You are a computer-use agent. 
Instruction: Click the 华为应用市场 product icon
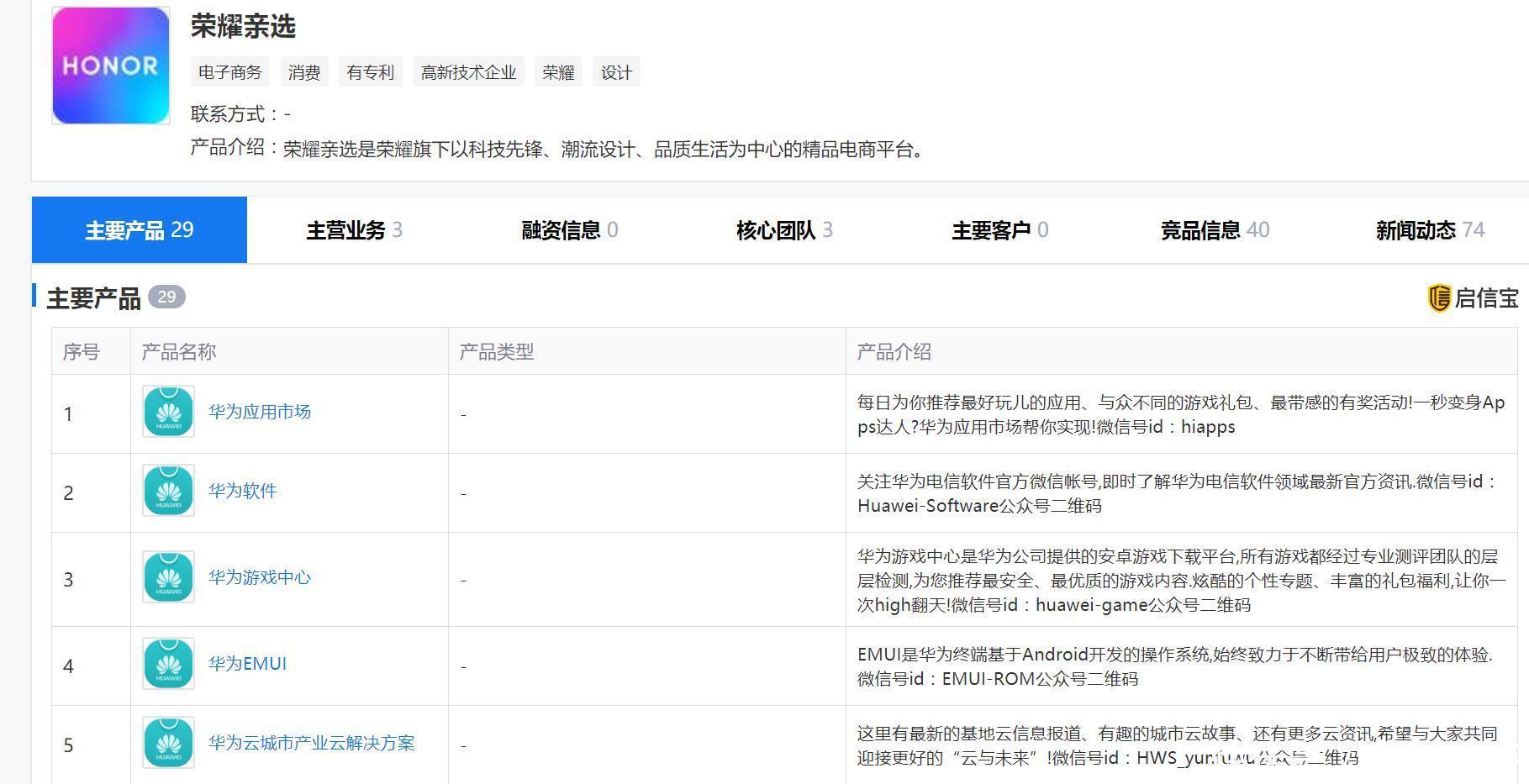click(x=168, y=412)
